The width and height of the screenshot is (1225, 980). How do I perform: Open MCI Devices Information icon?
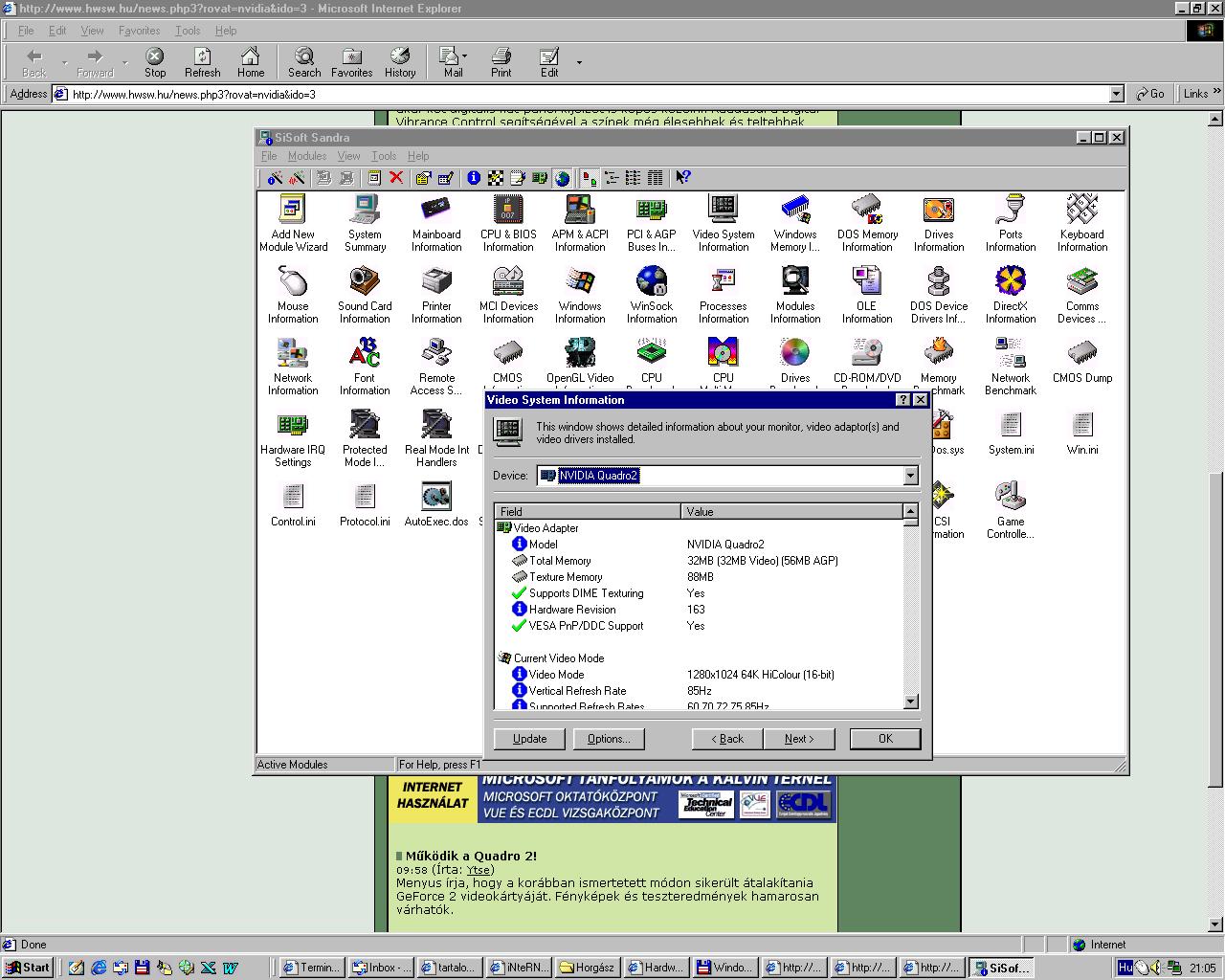point(508,294)
